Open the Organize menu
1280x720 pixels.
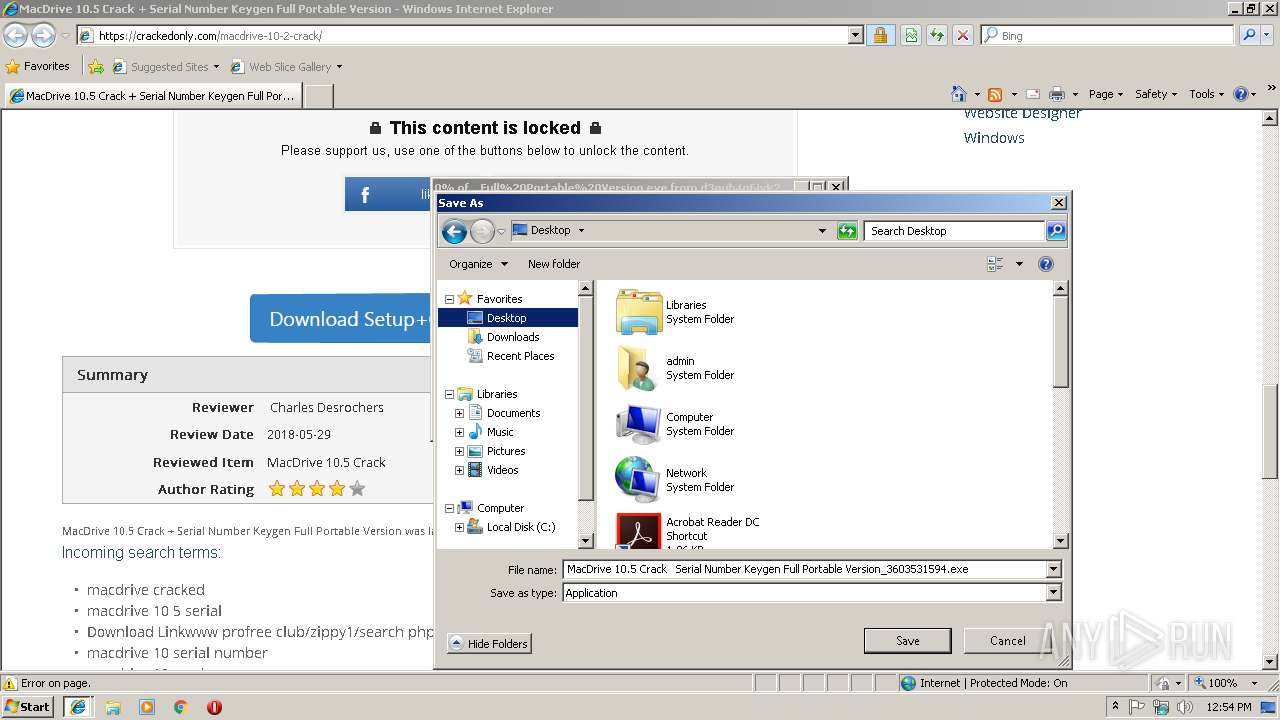[x=478, y=264]
